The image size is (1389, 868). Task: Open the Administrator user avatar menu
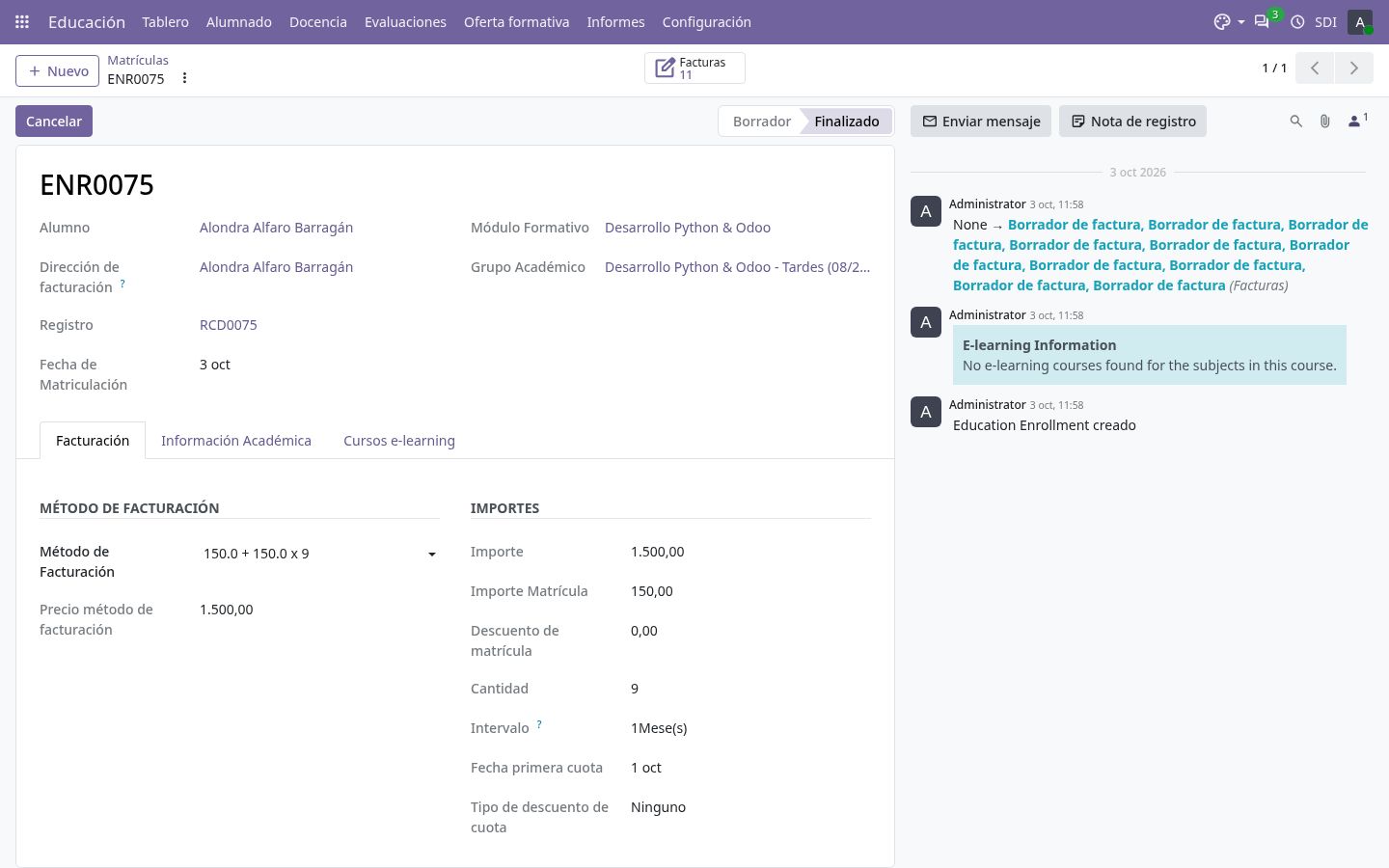pos(1360,22)
